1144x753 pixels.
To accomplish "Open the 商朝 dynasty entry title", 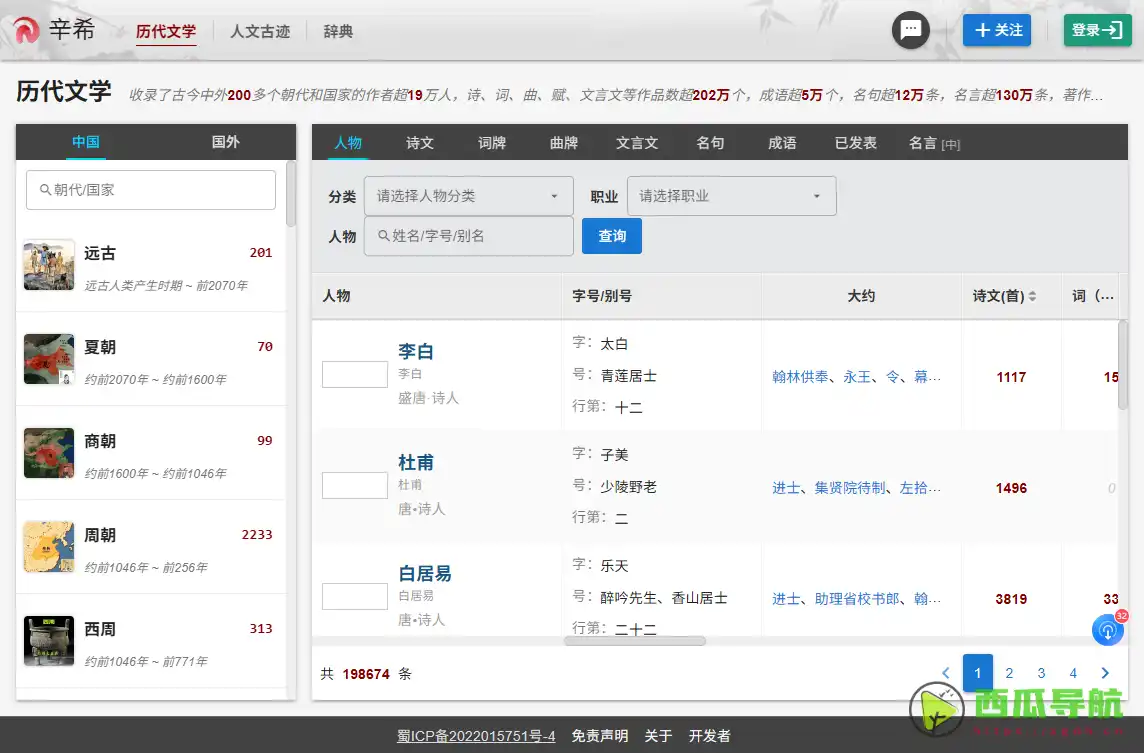I will 100,441.
